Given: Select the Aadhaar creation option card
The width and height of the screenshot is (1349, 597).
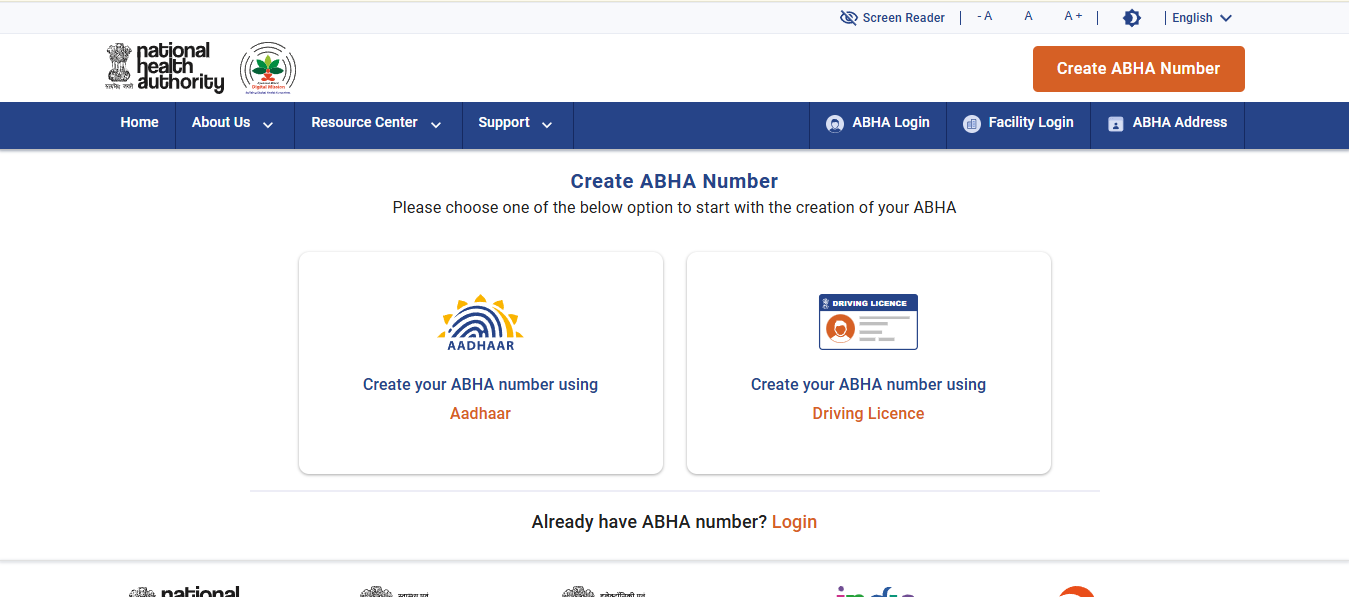Looking at the screenshot, I should click(x=480, y=362).
